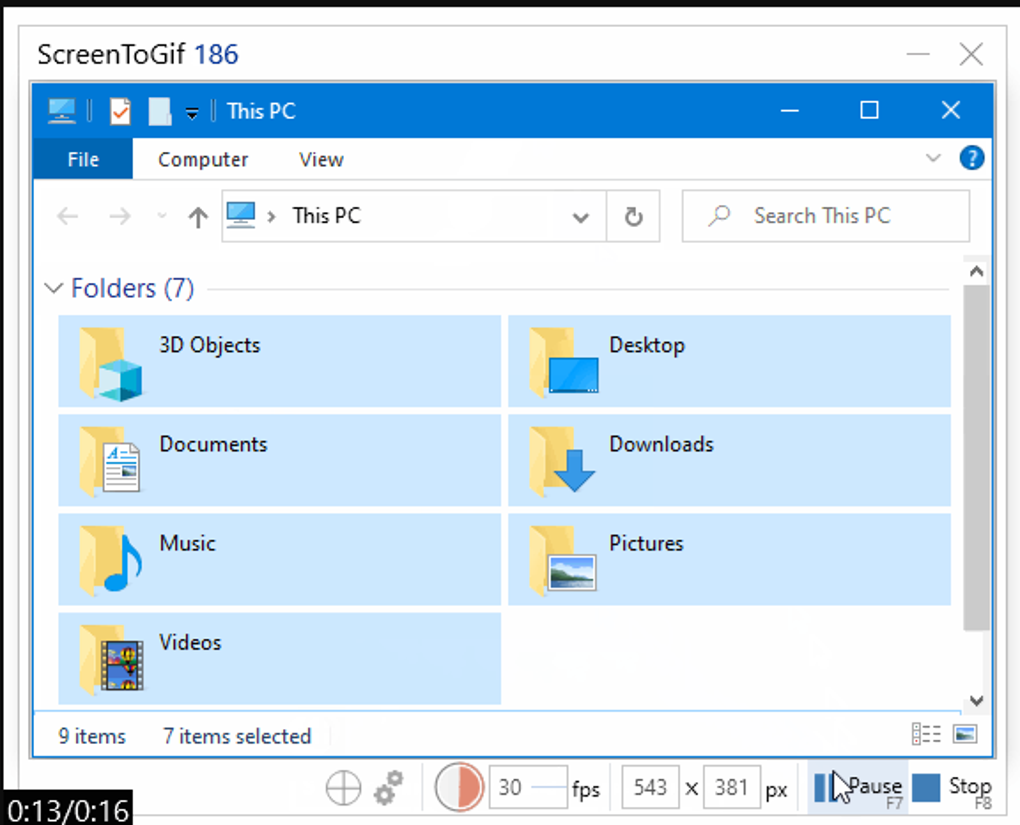Open the 3D Objects folder

280,361
